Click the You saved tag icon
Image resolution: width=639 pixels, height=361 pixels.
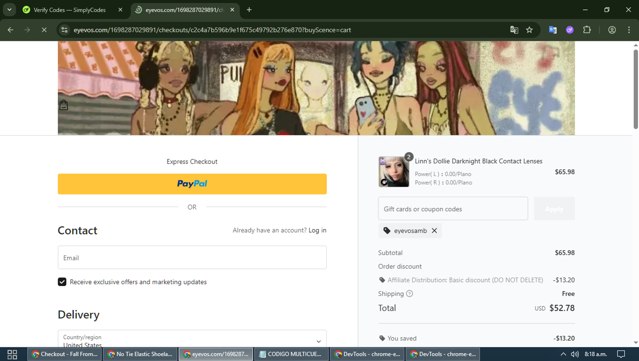[x=382, y=338]
